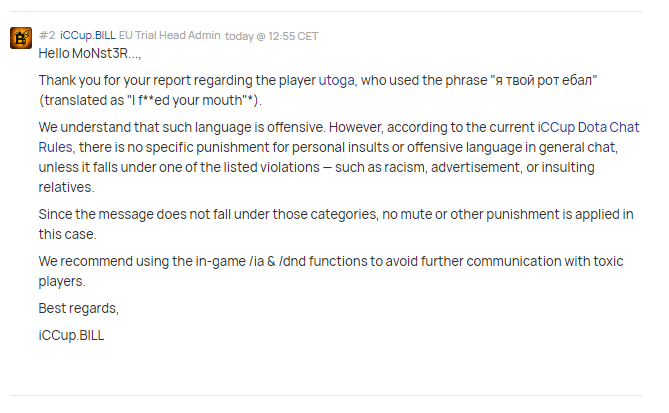This screenshot has width=669, height=413.
Task: Click the word "players." ending the recommendation
Action: (62, 281)
